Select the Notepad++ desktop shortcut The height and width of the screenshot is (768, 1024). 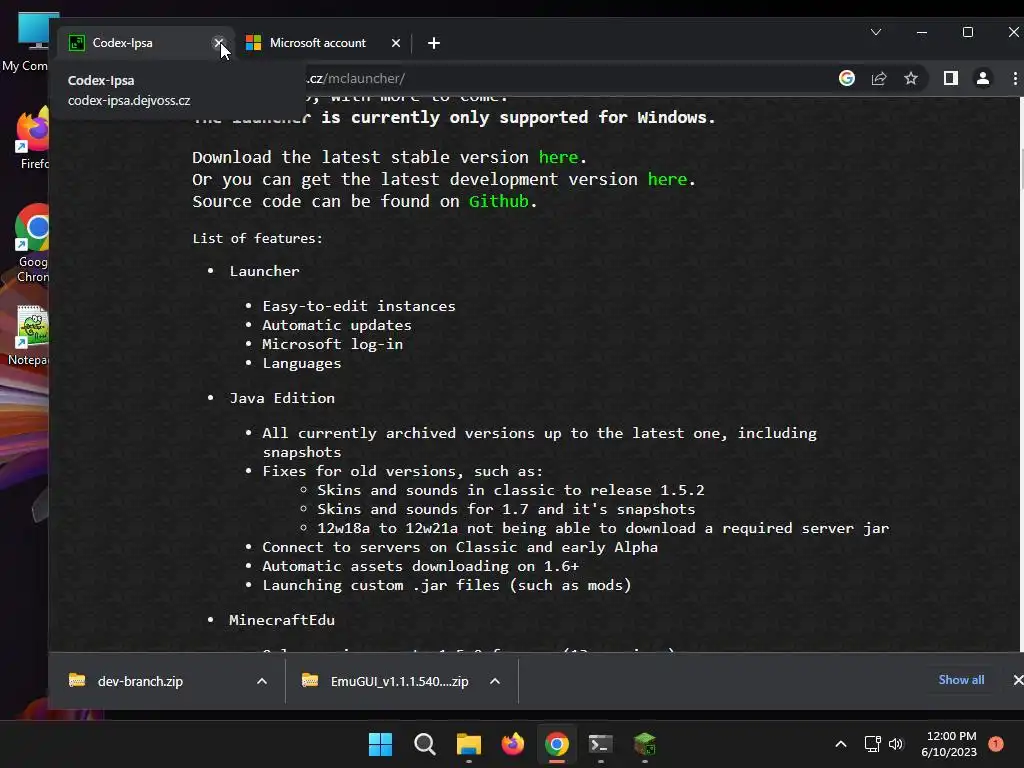tap(29, 336)
